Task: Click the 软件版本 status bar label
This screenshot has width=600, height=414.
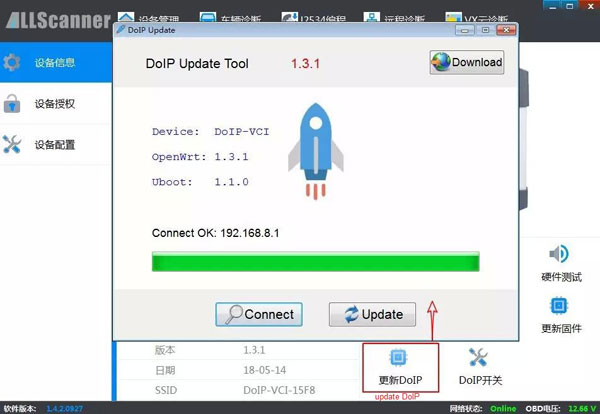Action: coord(20,409)
